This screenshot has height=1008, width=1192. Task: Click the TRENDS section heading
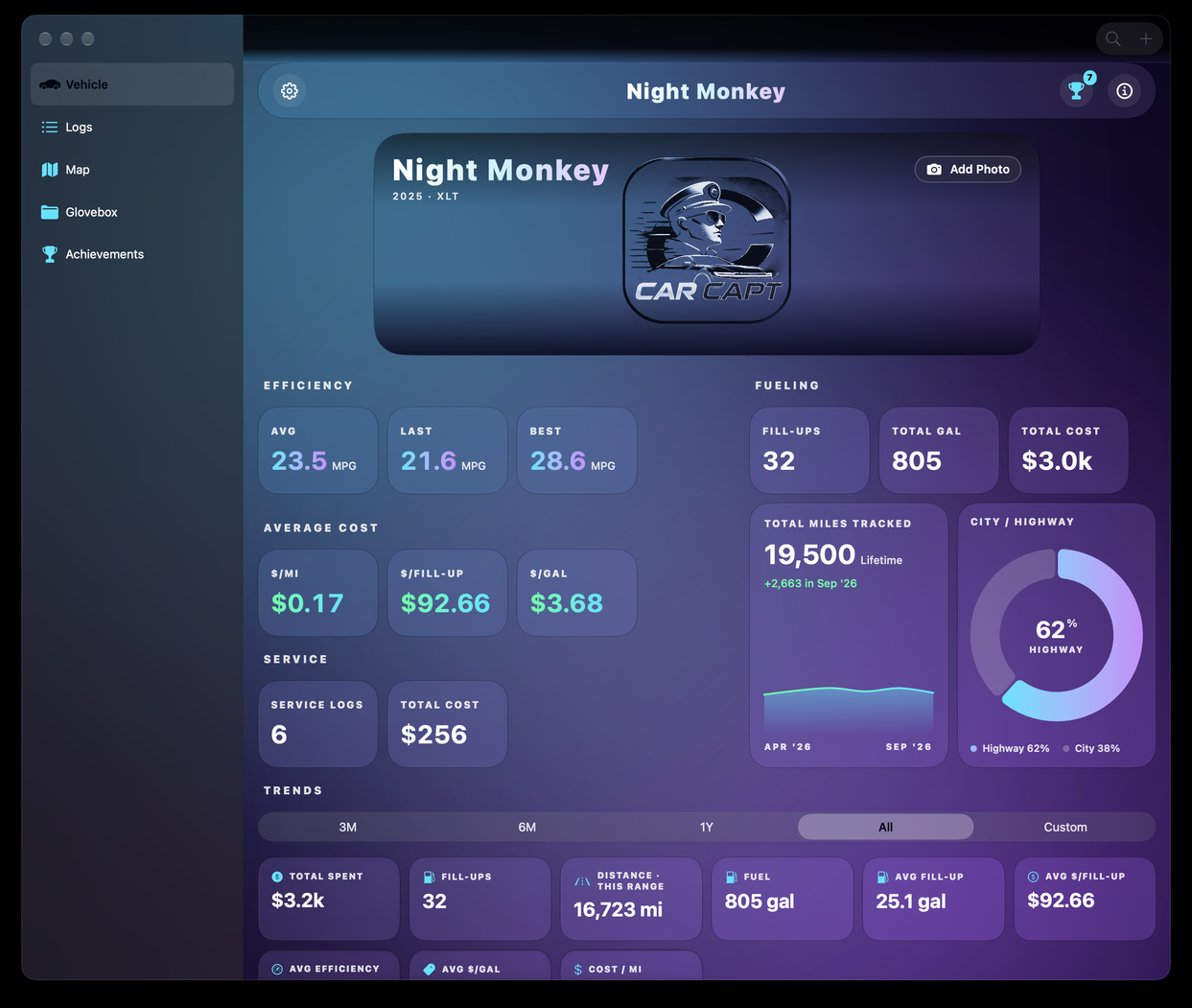293,791
